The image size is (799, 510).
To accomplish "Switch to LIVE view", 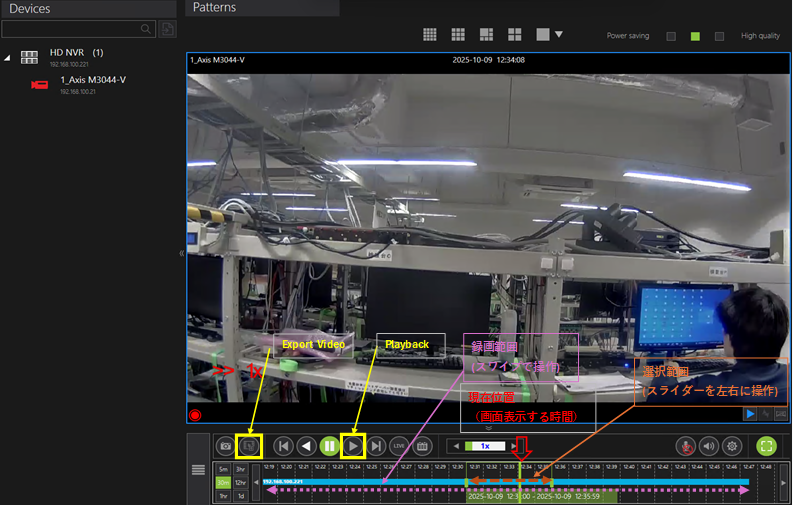I will pos(398,446).
